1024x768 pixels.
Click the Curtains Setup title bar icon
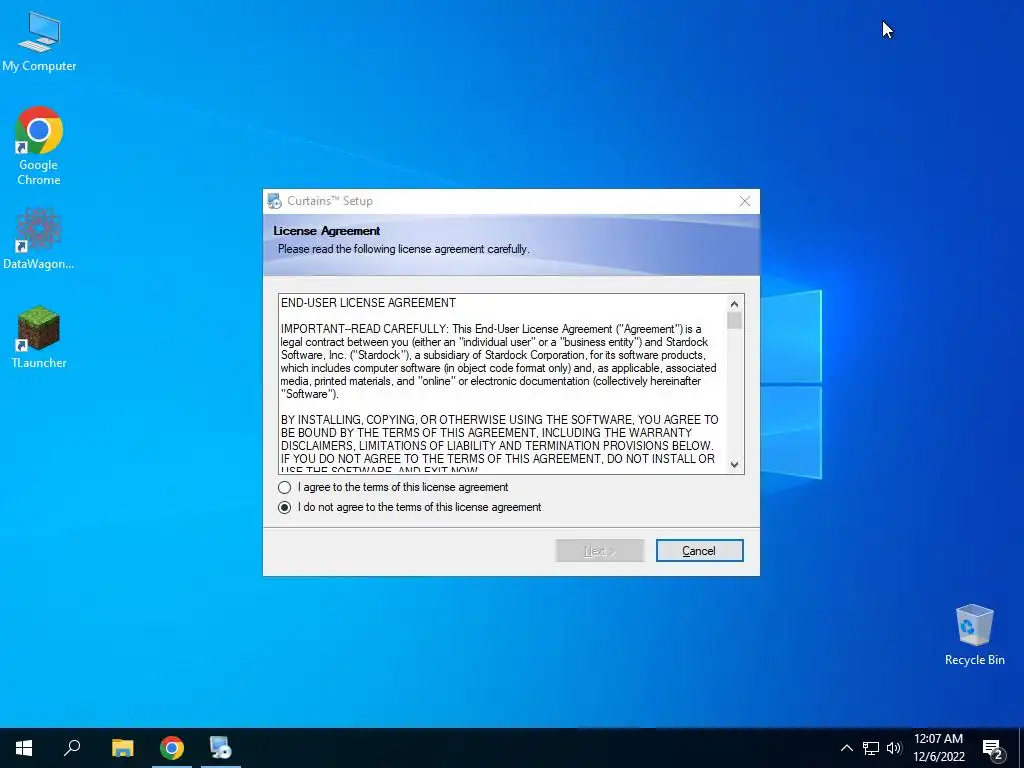tap(274, 201)
